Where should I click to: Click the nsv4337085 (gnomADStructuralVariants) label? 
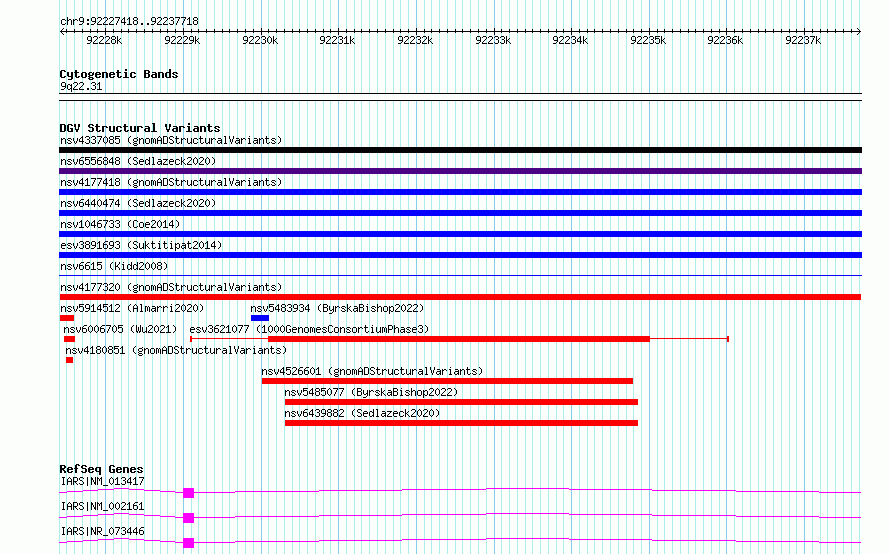tap(171, 140)
